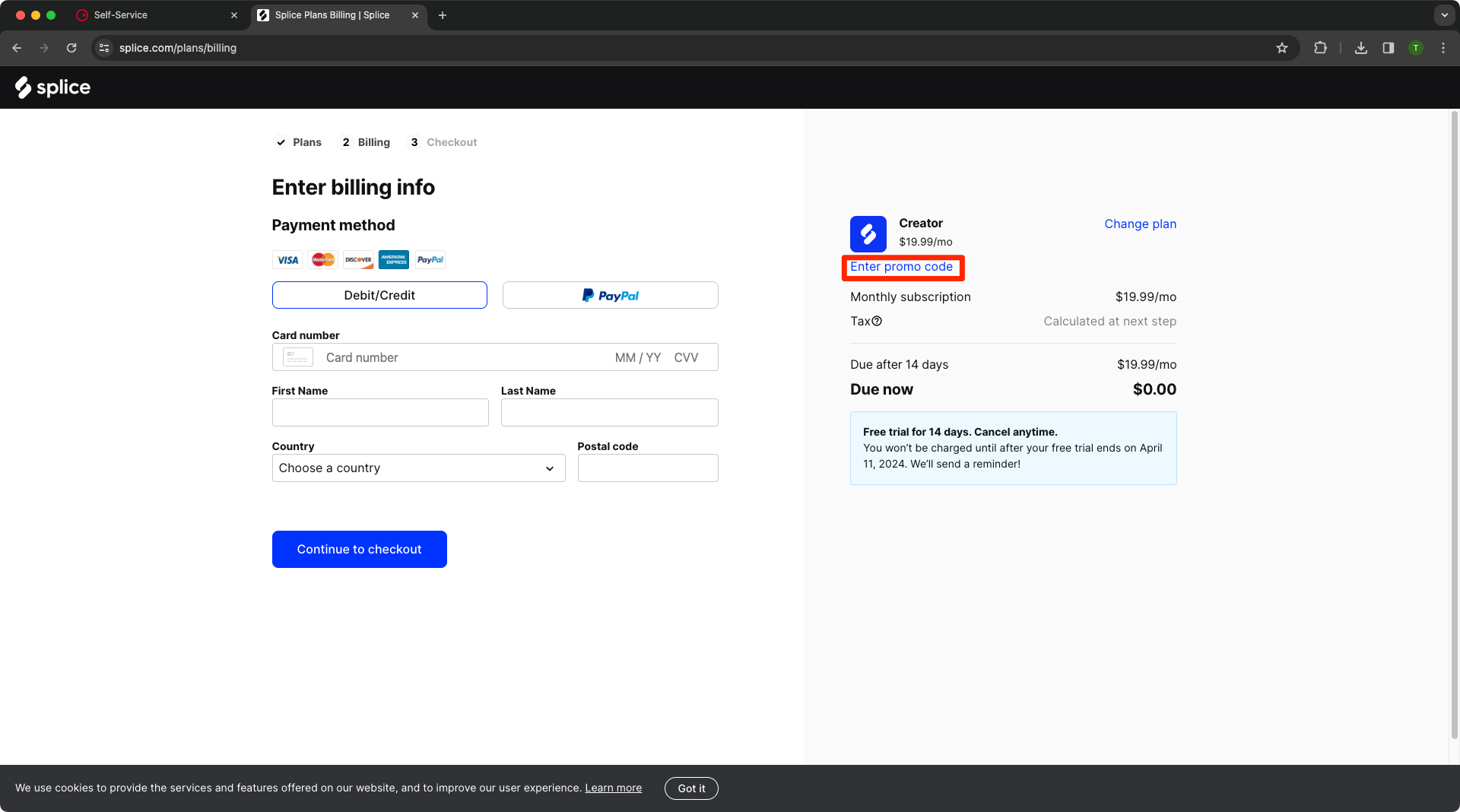The image size is (1460, 812).
Task: Click the 'Due after 14 days' label
Action: pos(899,365)
